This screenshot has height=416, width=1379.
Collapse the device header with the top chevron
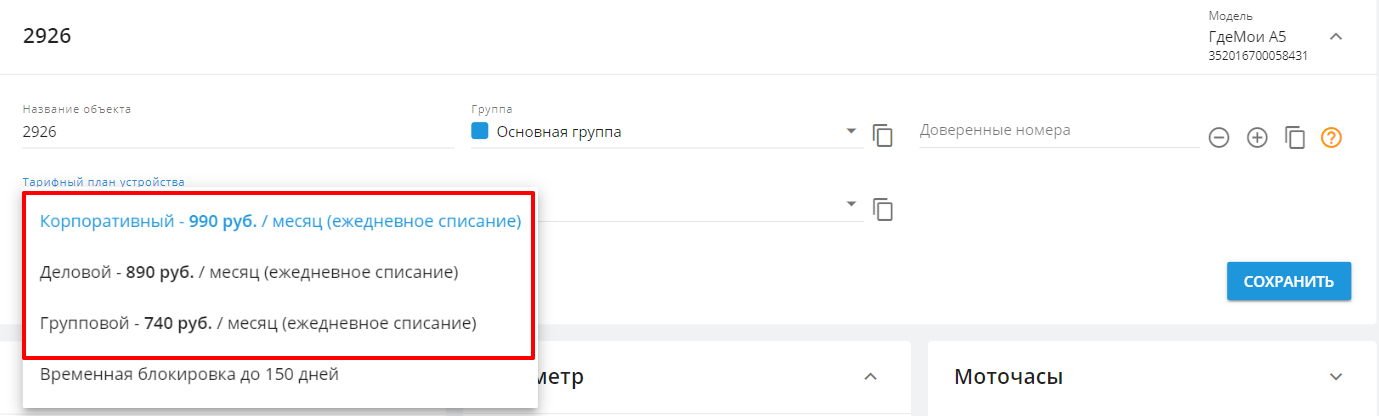tap(1335, 37)
